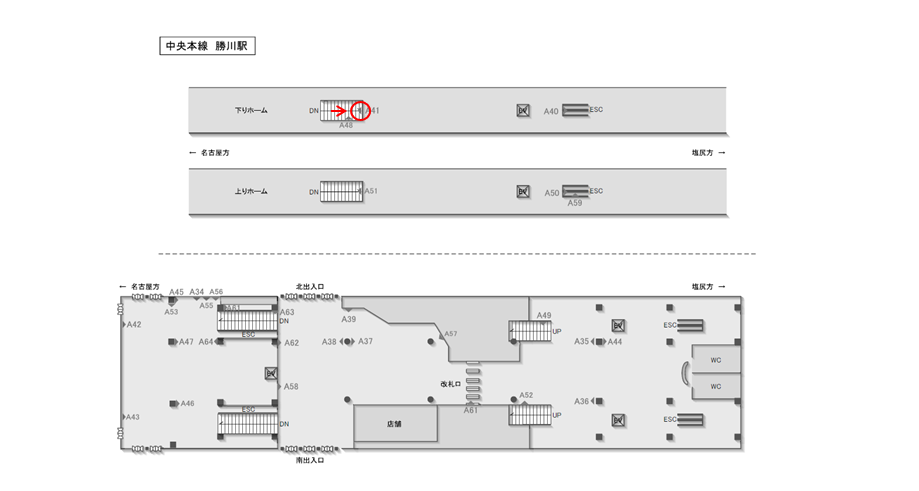Click the red-circled A41 marker

pos(361,111)
